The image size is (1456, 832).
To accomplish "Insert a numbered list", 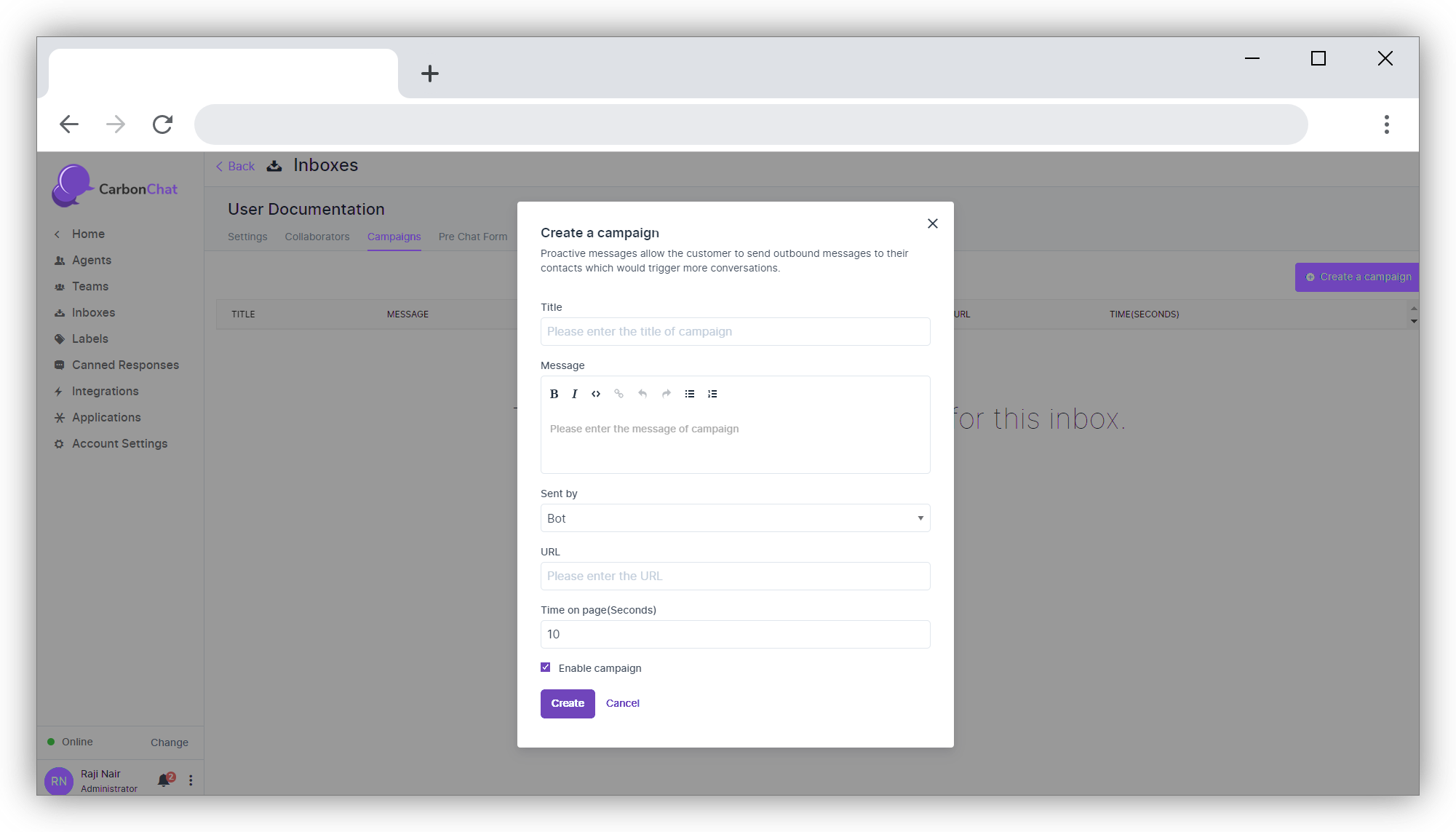I will pos(712,394).
